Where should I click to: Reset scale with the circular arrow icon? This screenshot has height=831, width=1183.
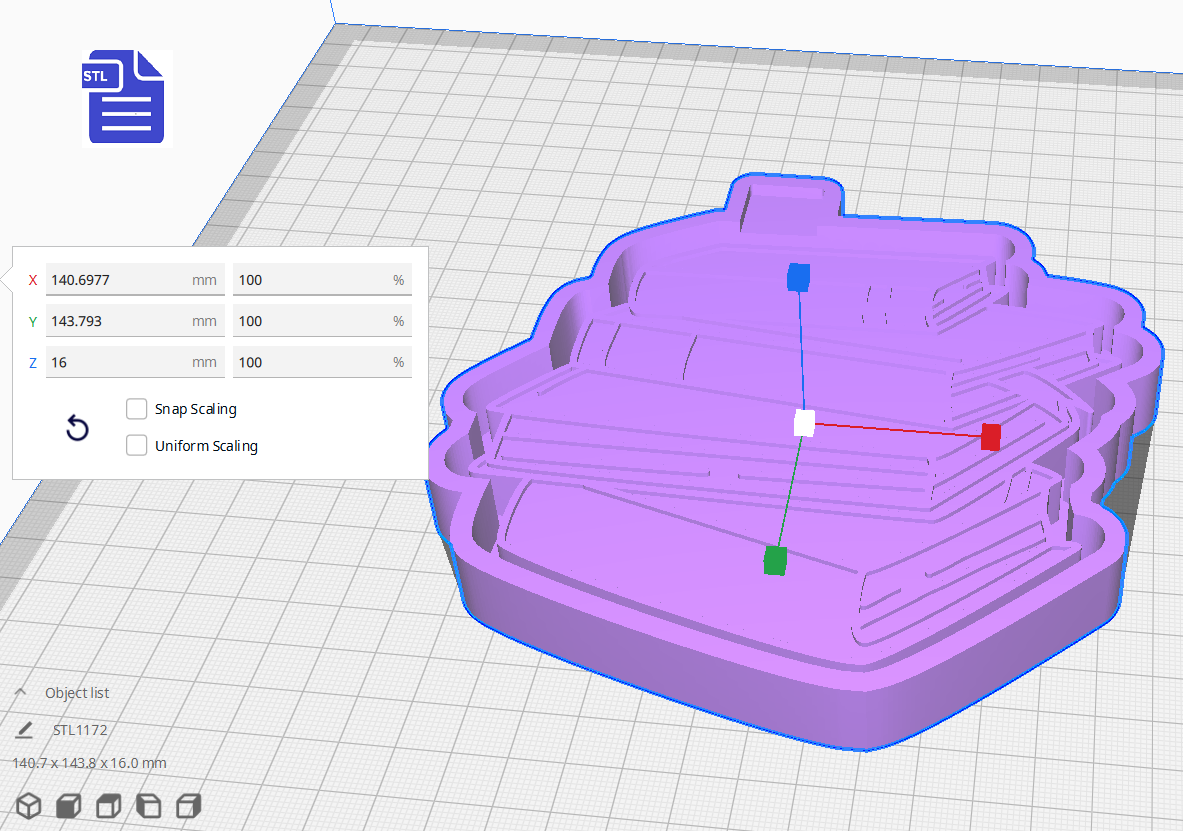[77, 427]
